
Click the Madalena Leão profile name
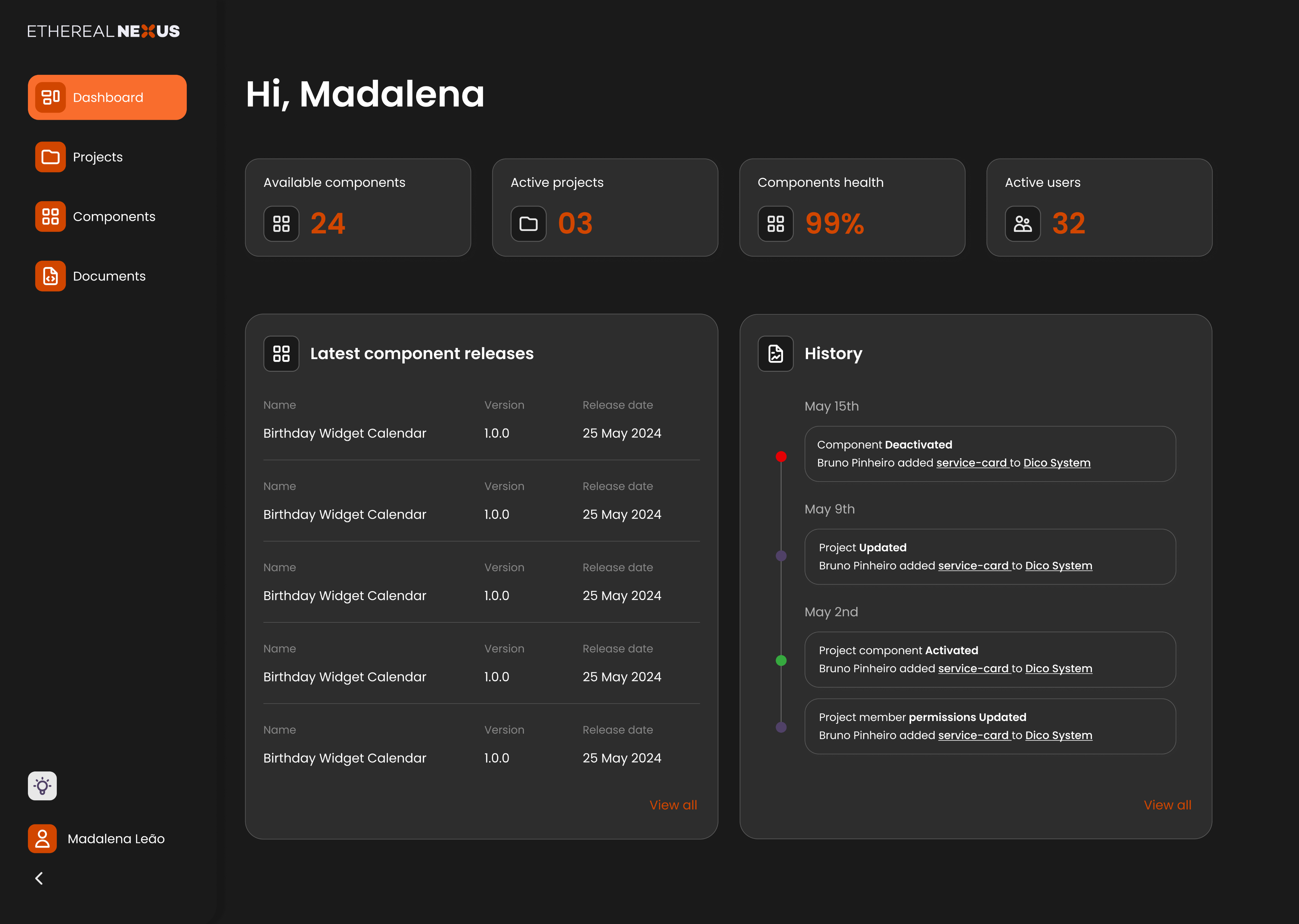tap(116, 839)
